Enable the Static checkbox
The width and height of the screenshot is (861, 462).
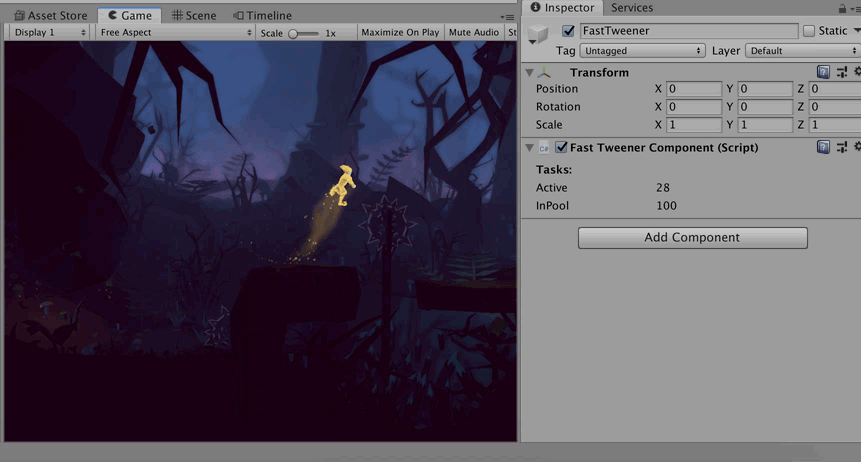(809, 31)
